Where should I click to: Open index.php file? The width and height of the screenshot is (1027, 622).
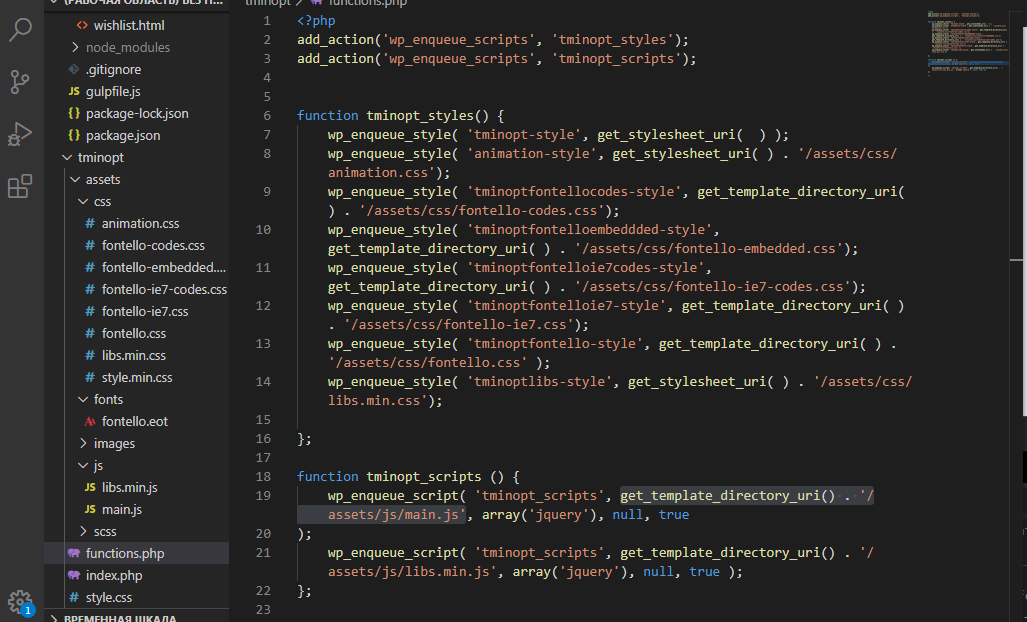pos(114,576)
